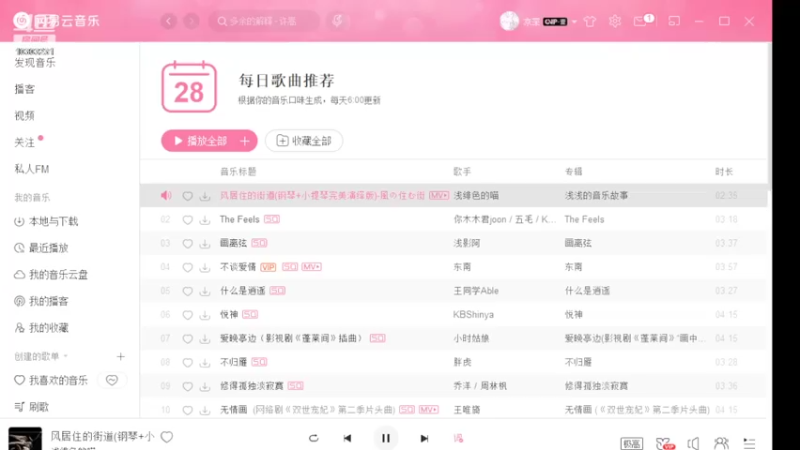Open the messages mail icon

click(640, 21)
